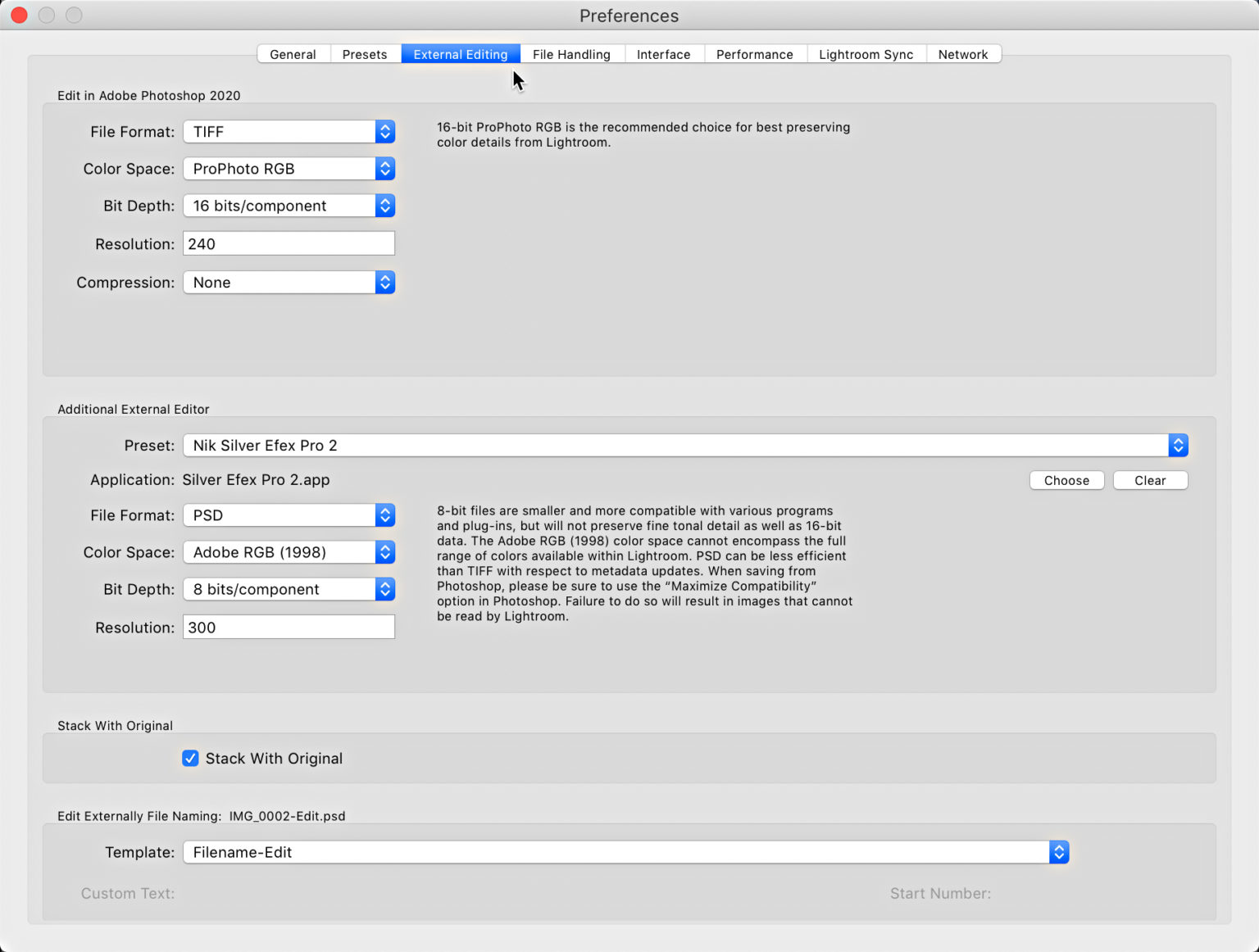Open the Lightroom Sync tab
The width and height of the screenshot is (1259, 952).
point(866,54)
